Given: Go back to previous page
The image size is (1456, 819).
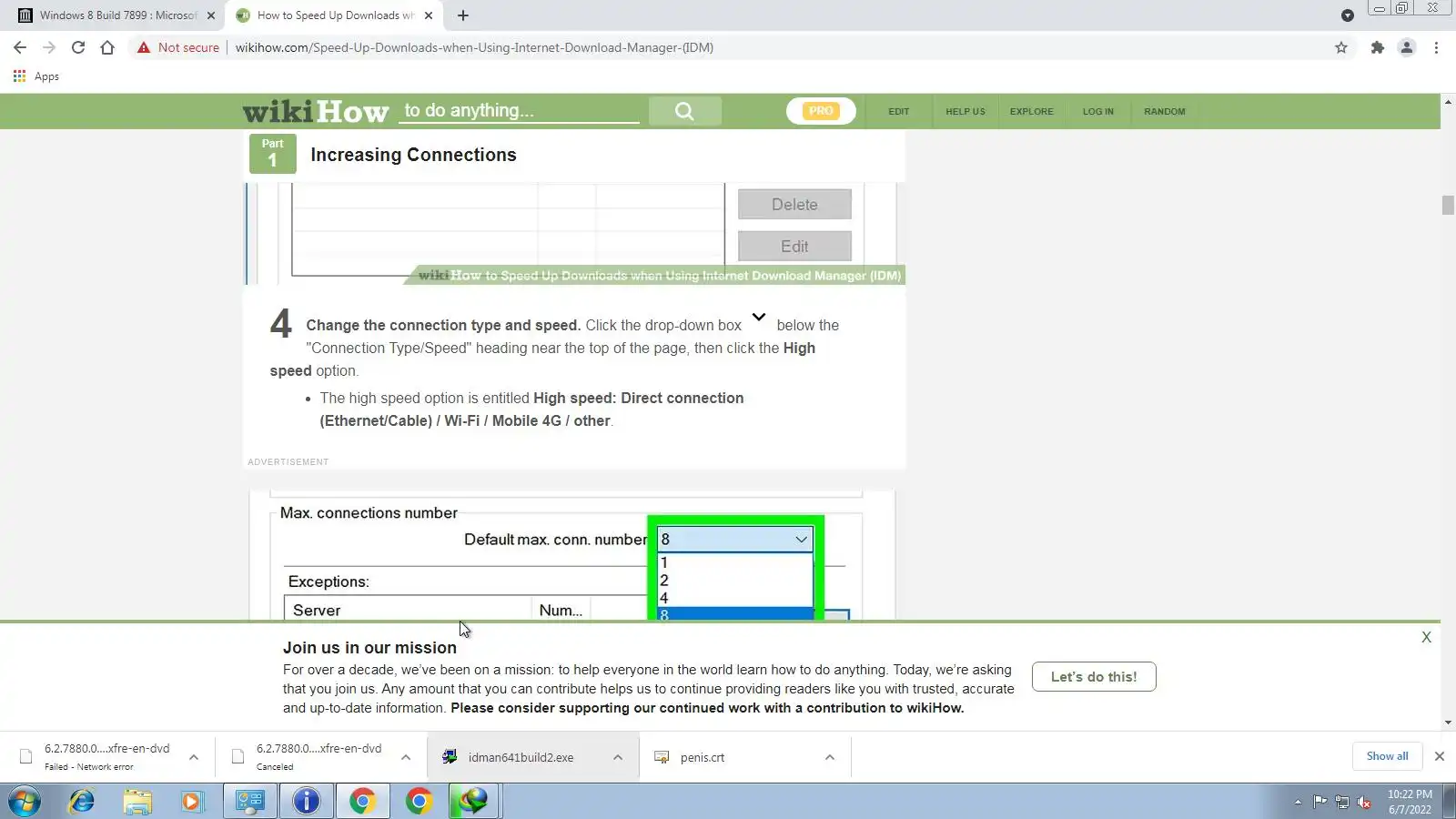Looking at the screenshot, I should [20, 47].
